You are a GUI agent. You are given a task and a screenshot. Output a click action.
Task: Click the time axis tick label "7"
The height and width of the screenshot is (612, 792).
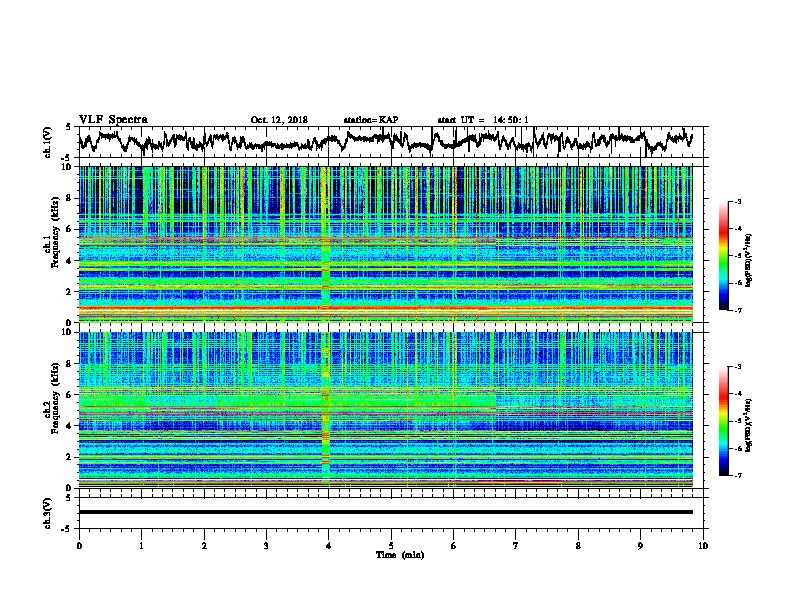coord(516,545)
